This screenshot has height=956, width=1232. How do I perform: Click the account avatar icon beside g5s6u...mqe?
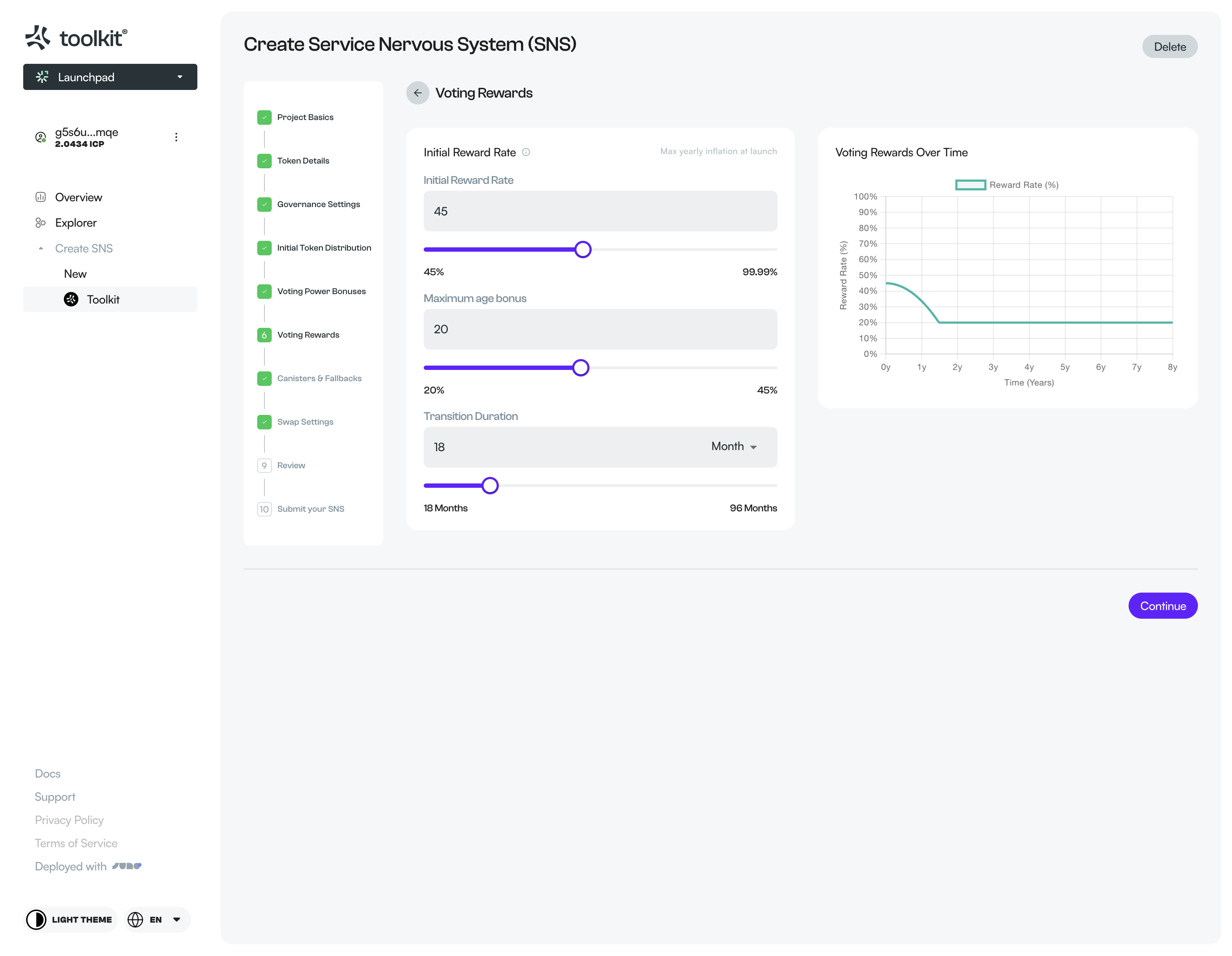coord(41,137)
